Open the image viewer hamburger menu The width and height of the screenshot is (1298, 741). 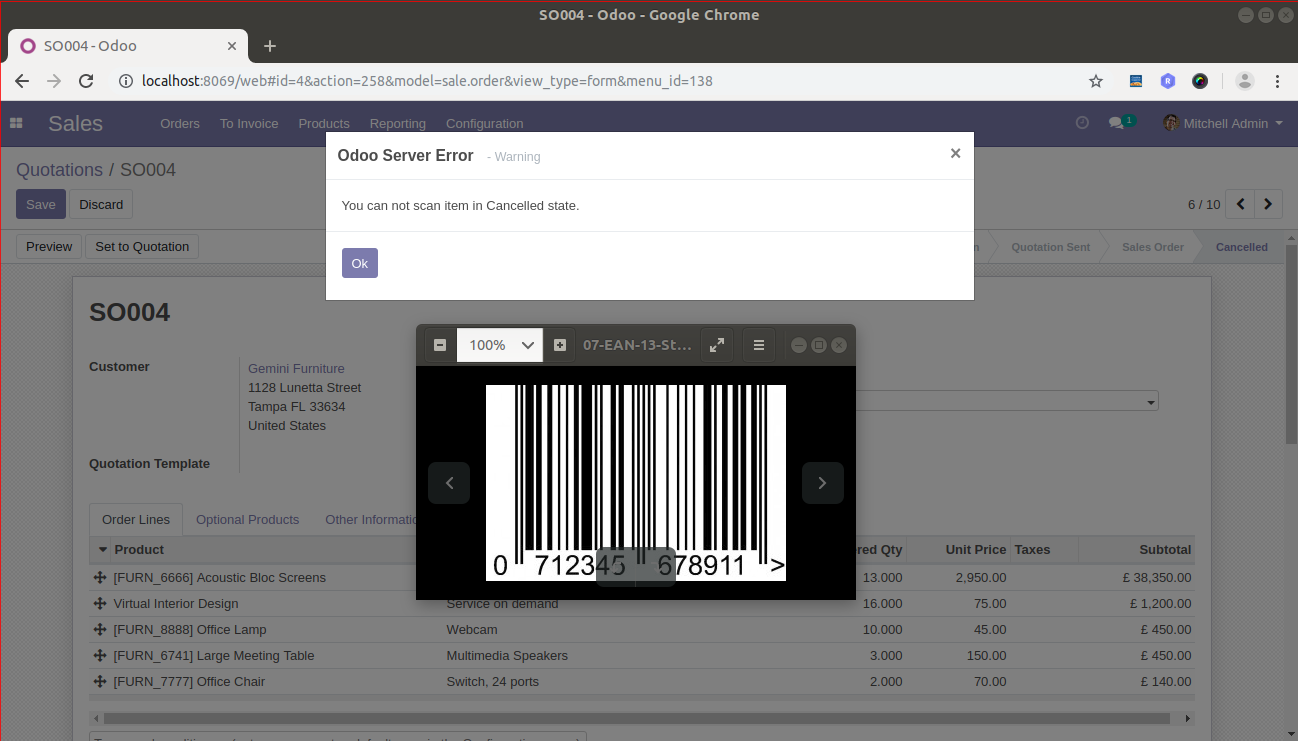[x=759, y=345]
